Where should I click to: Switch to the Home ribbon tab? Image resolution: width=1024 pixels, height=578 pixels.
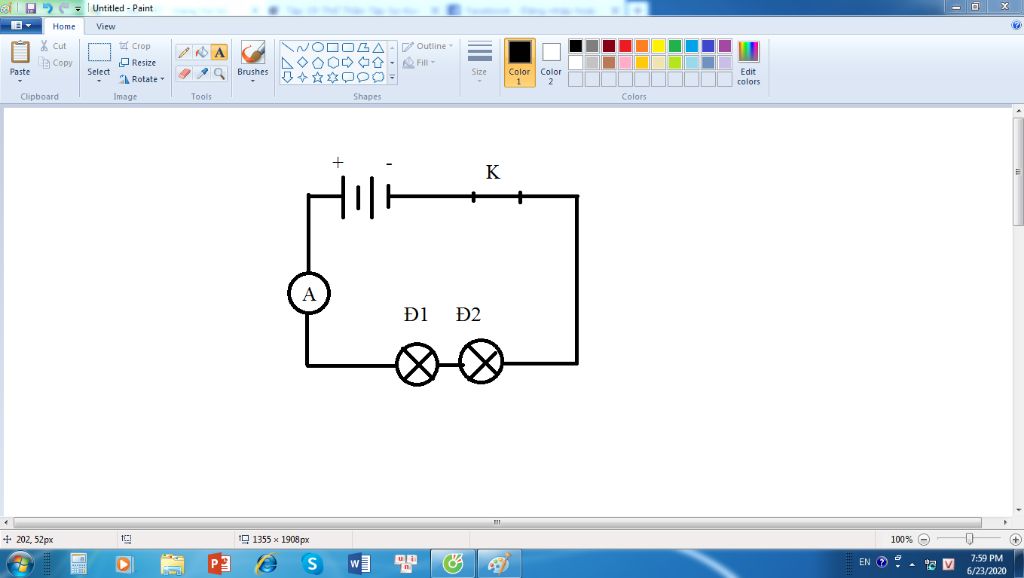click(64, 26)
